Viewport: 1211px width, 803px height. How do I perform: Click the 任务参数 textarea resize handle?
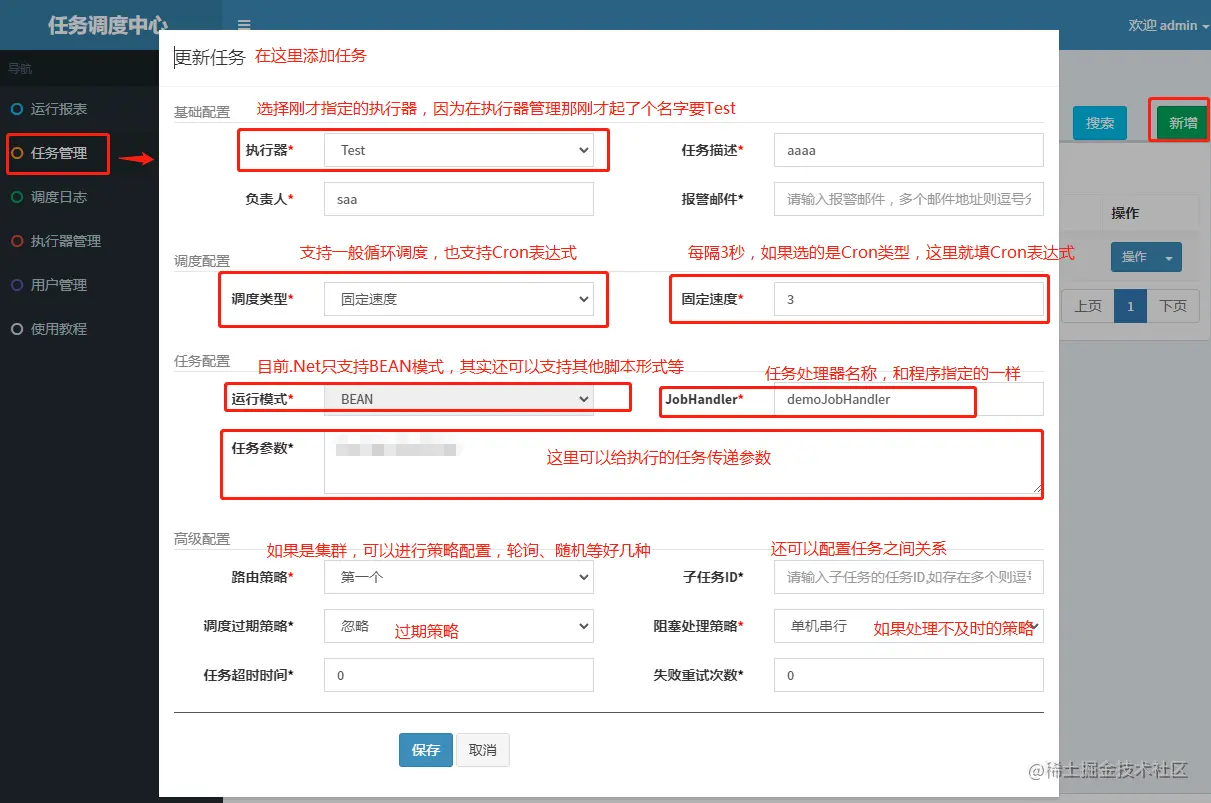pyautogui.click(x=1037, y=488)
